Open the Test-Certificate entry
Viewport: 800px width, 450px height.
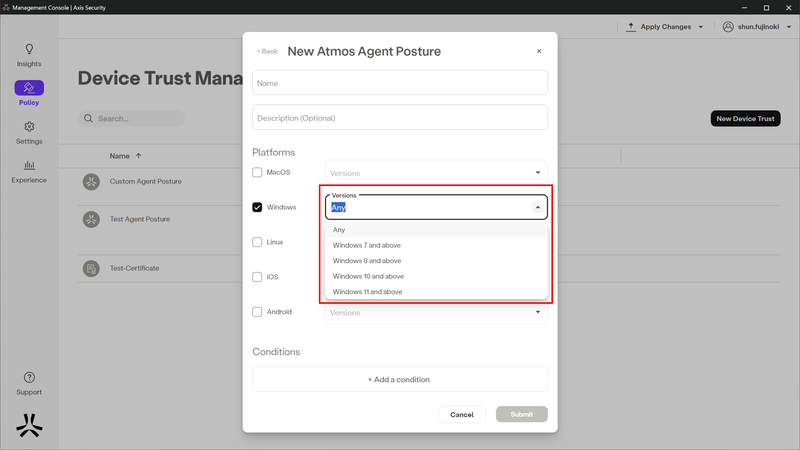pos(134,268)
